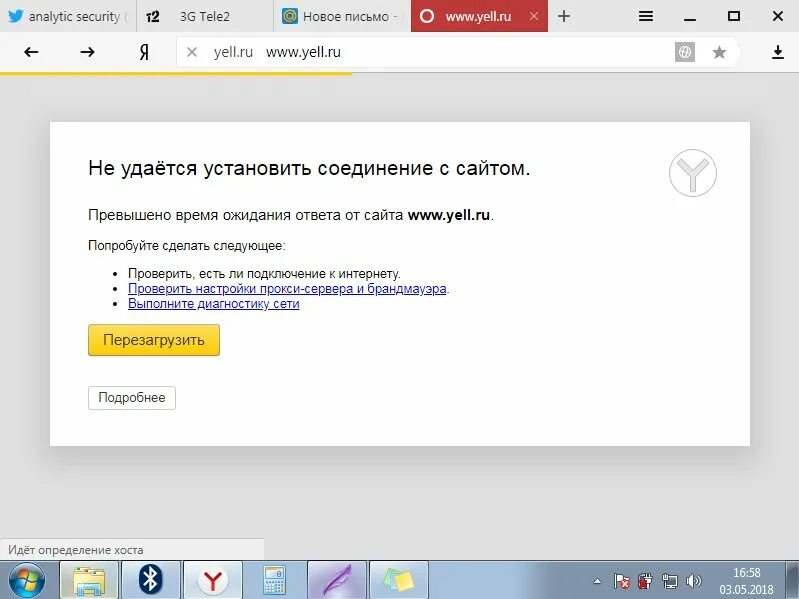Open File Explorer from the taskbar
The height and width of the screenshot is (599, 799).
pyautogui.click(x=89, y=580)
